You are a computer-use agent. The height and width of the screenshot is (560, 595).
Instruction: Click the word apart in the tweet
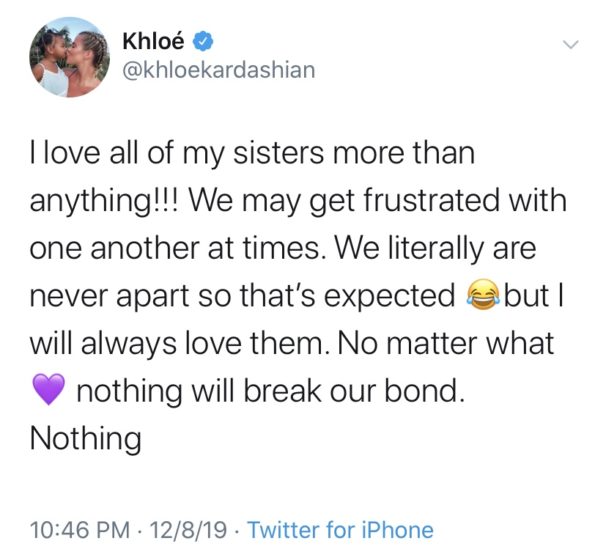coord(153,297)
